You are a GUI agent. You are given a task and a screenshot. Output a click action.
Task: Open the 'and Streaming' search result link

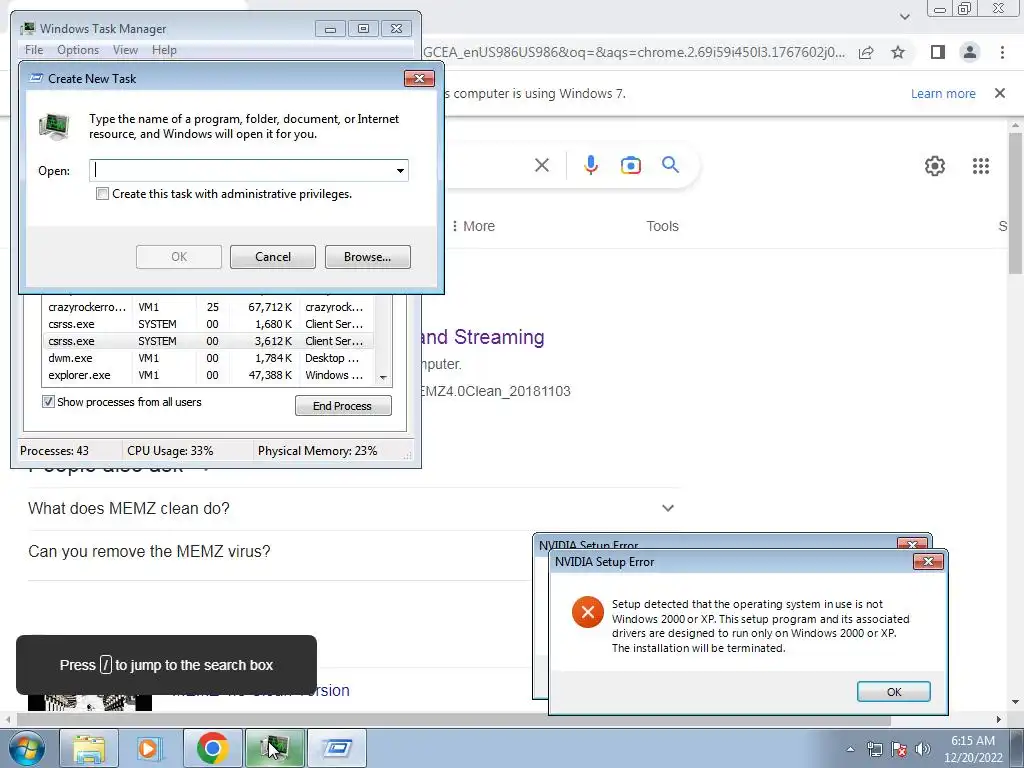click(x=484, y=337)
